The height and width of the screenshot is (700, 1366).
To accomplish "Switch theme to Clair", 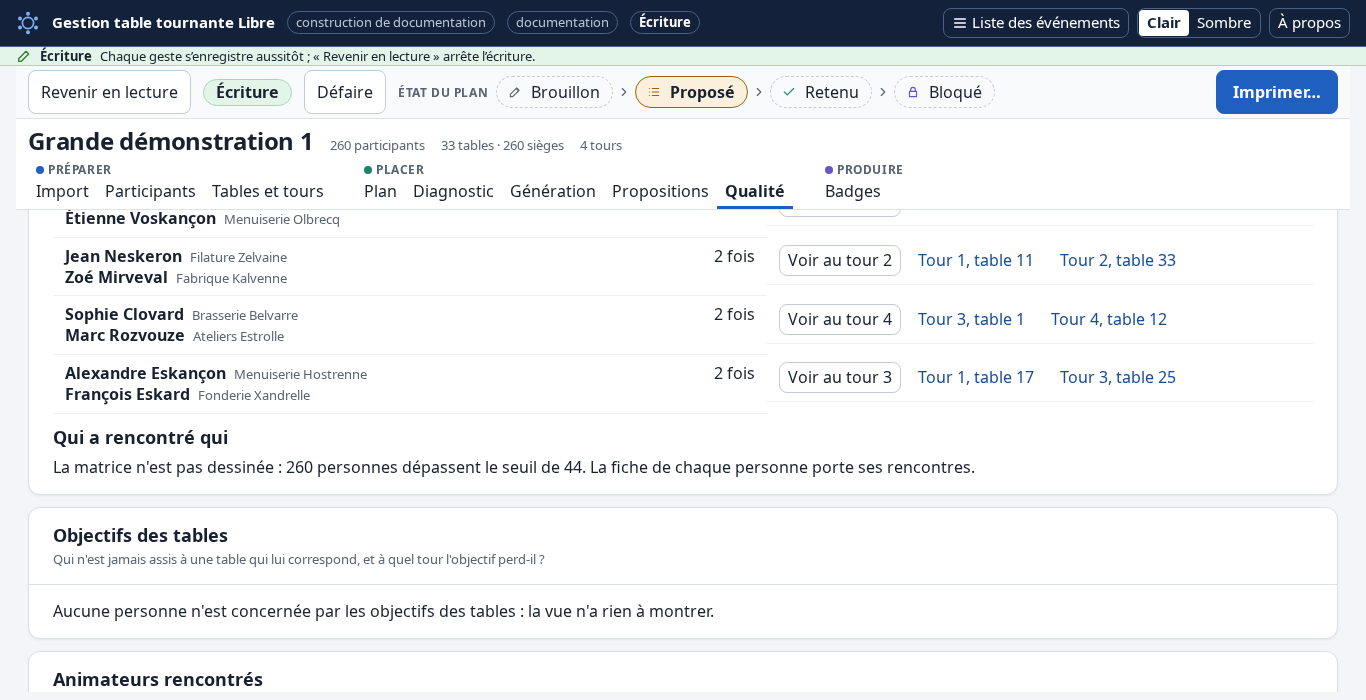I will coord(1164,23).
